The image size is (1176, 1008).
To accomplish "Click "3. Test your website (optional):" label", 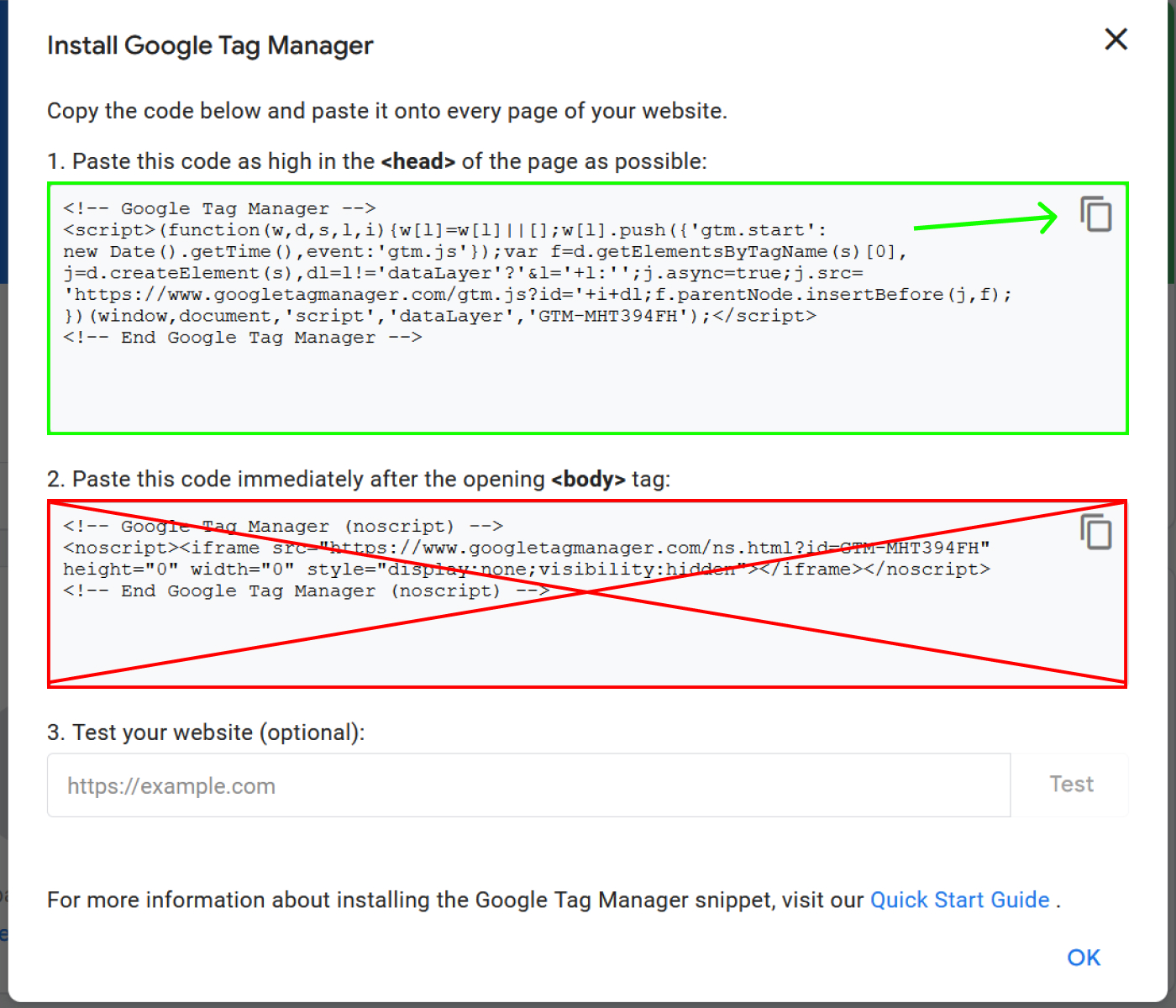I will [206, 732].
